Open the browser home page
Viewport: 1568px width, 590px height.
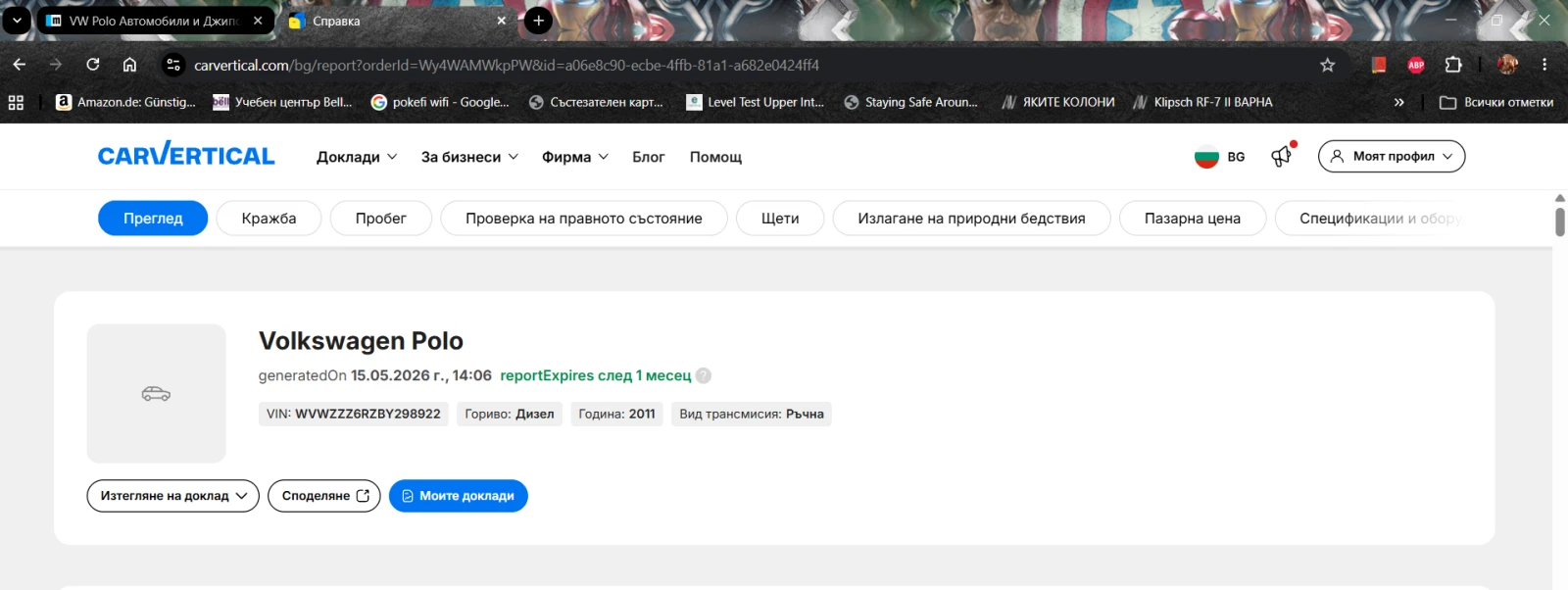[x=129, y=65]
